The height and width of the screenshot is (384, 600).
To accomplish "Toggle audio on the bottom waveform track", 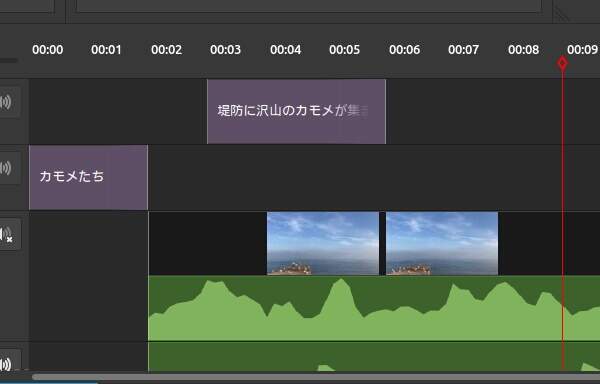I will coord(7,363).
